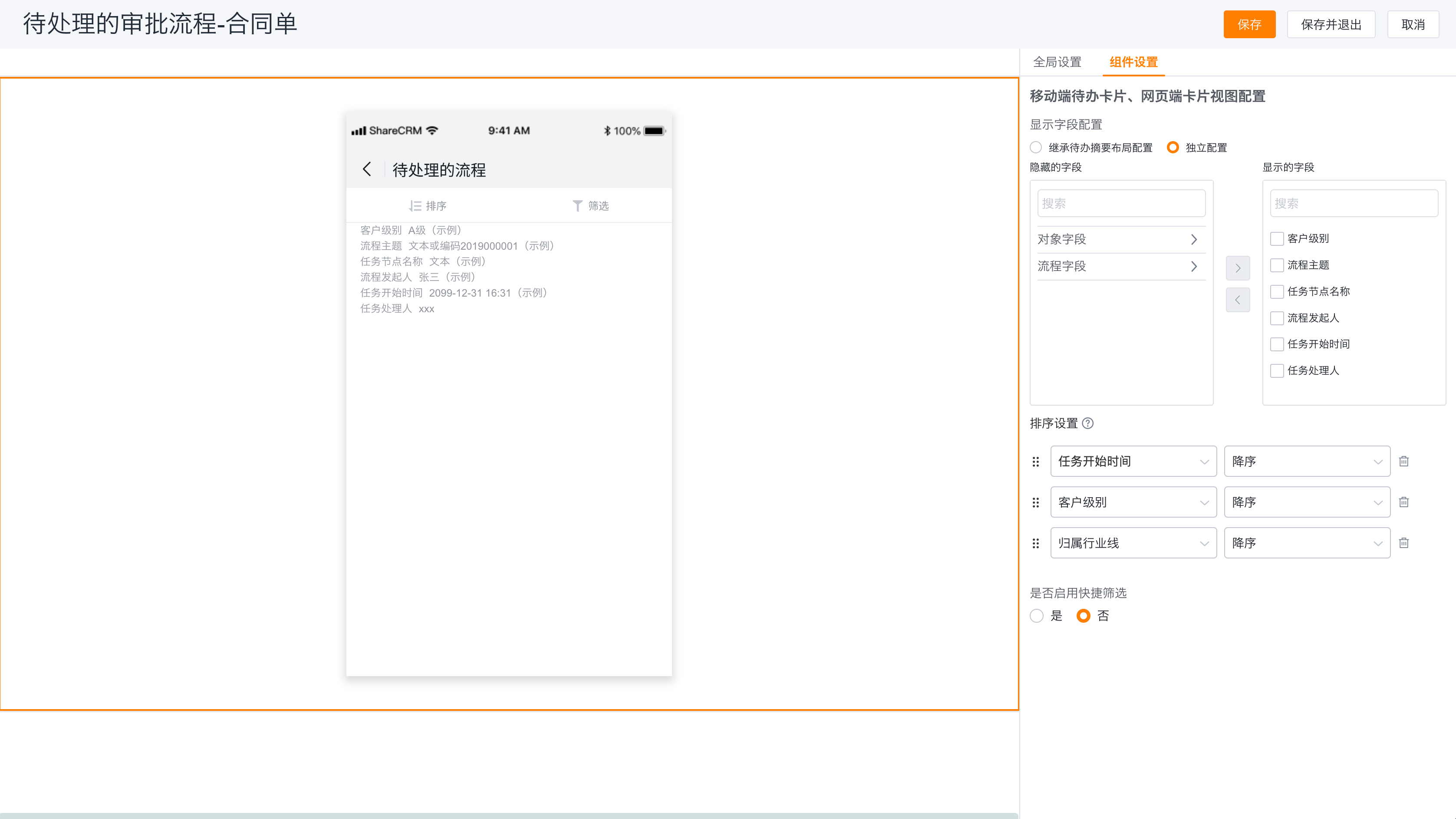Click the drag handle beside 客户级别 sort row
Image resolution: width=1456 pixels, height=819 pixels.
click(x=1035, y=502)
